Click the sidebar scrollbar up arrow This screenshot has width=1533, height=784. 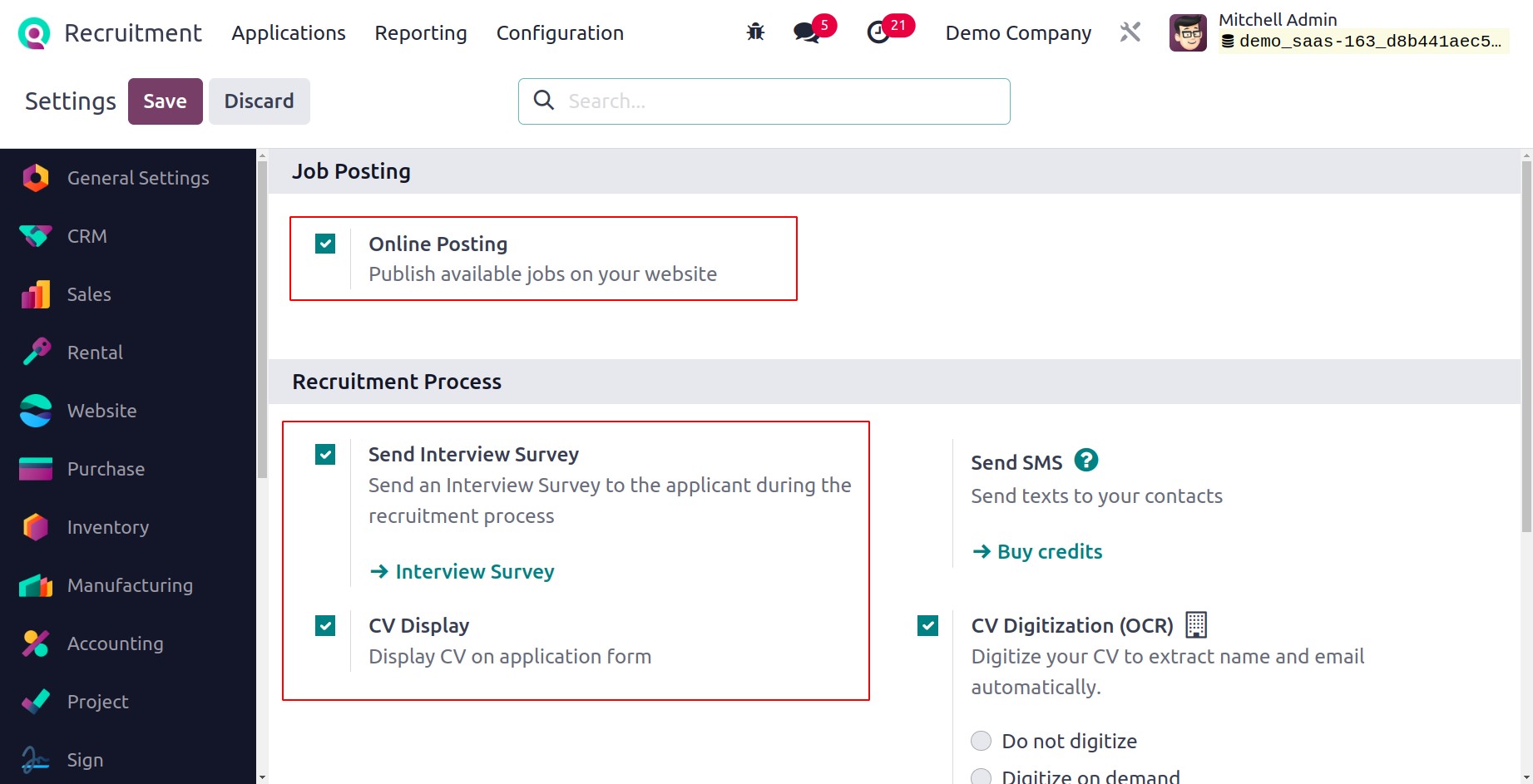262,155
